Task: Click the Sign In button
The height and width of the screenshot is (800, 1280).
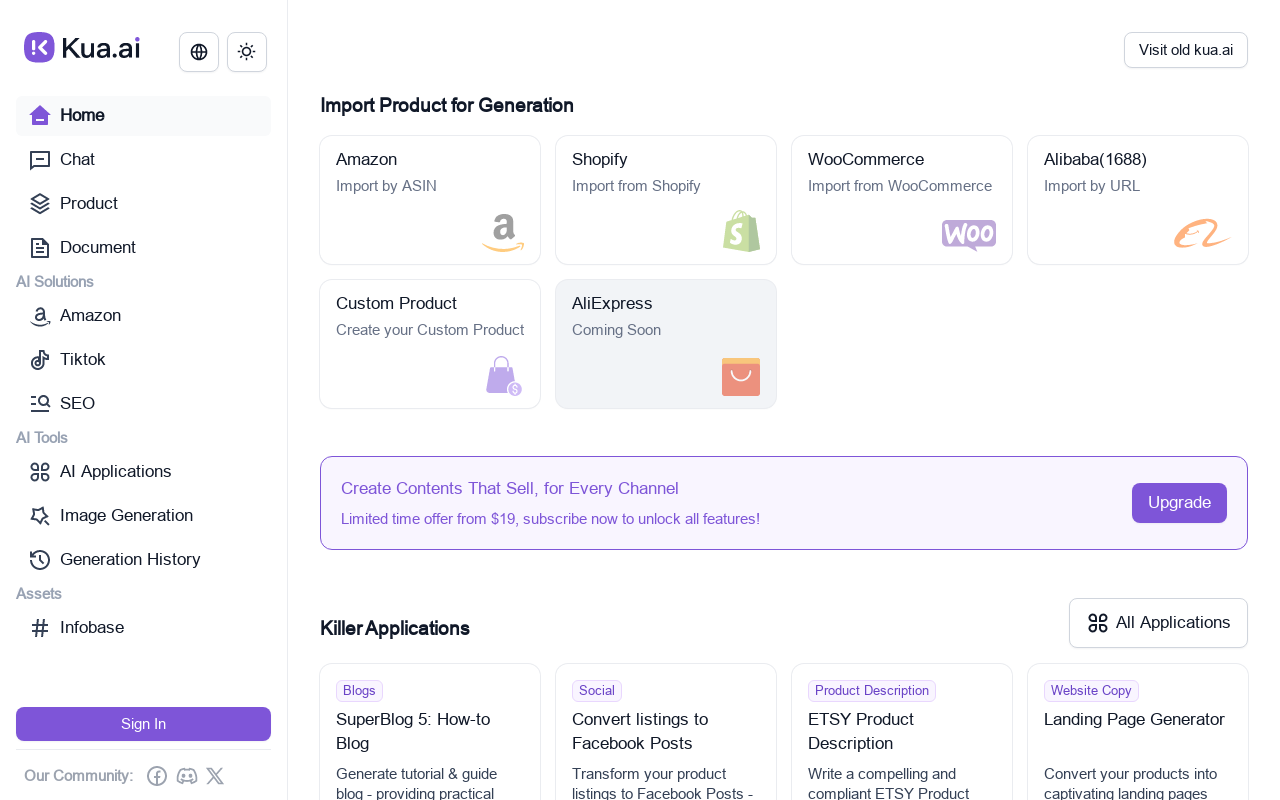Action: point(143,724)
